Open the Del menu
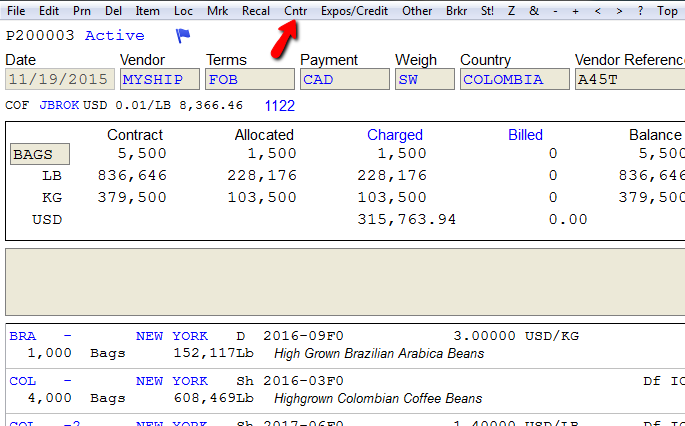This screenshot has height=426, width=685. [x=113, y=10]
